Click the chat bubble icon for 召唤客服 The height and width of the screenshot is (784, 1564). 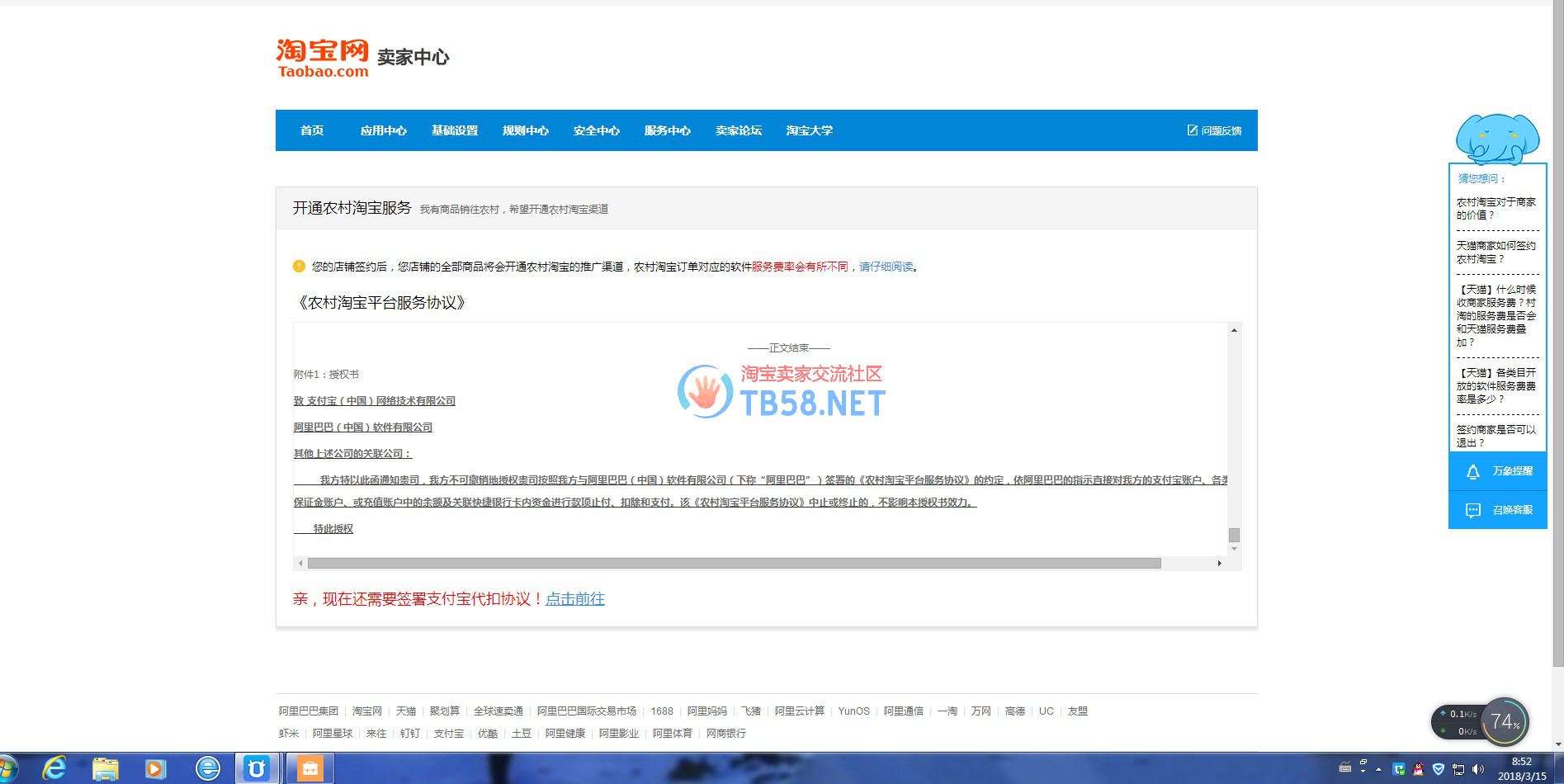[x=1472, y=511]
